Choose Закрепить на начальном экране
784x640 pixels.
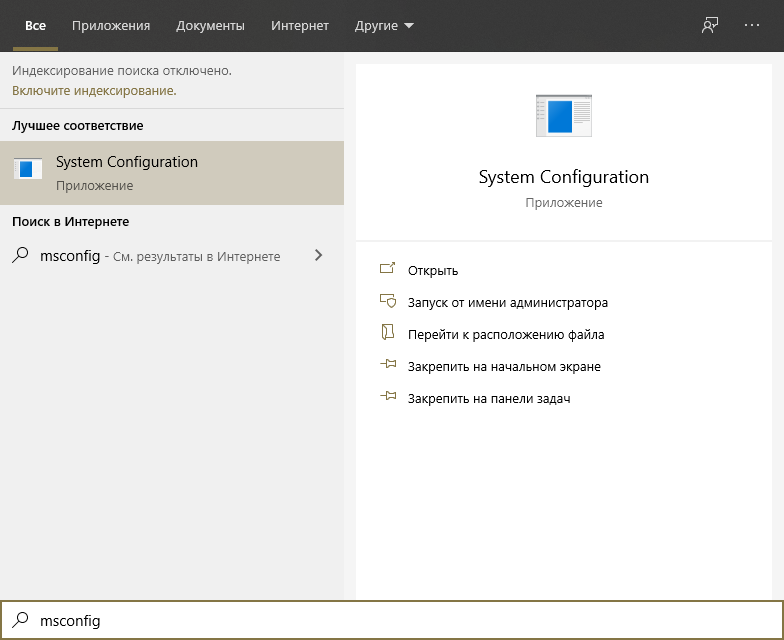[504, 366]
